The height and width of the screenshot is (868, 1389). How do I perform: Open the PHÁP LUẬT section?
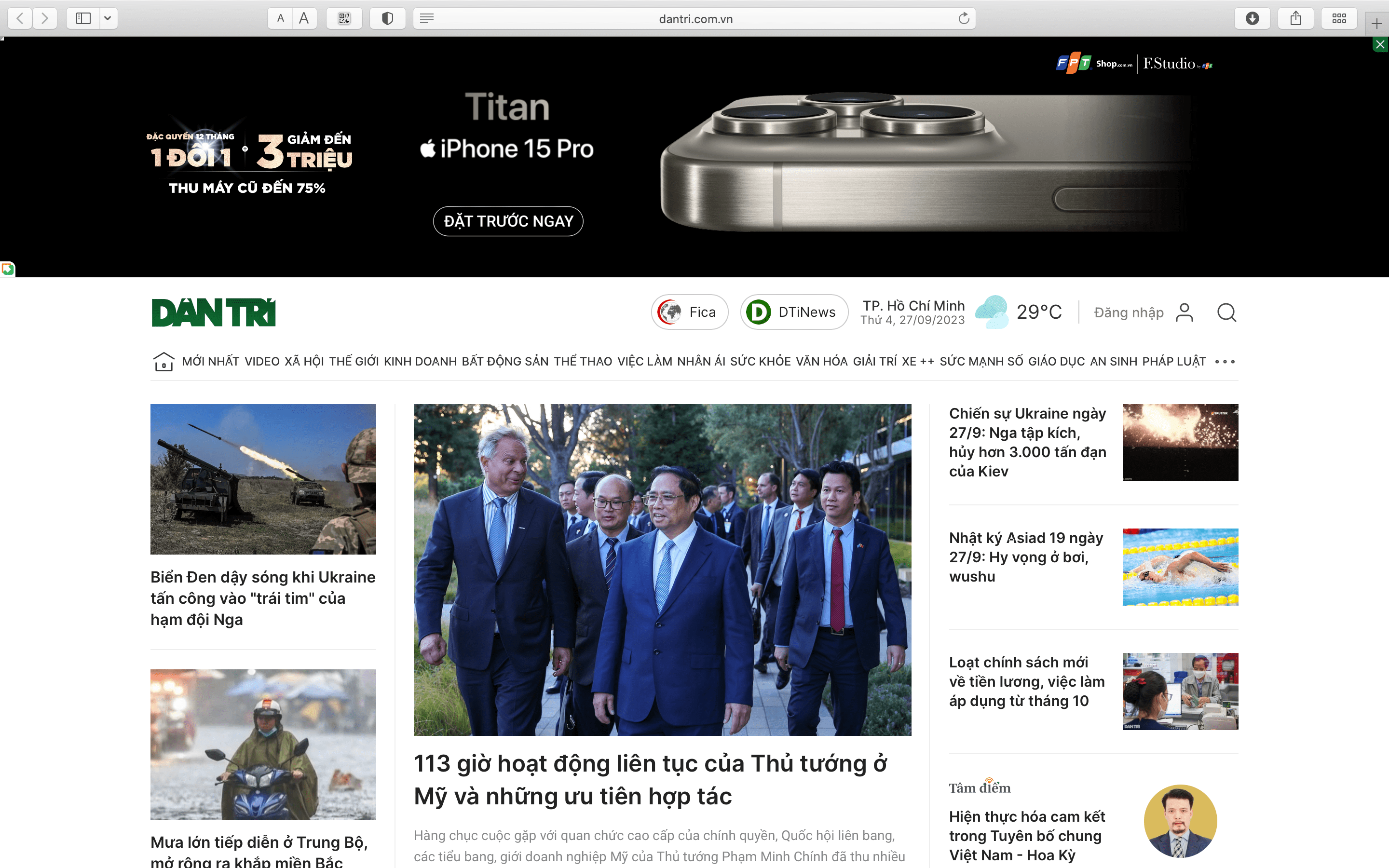(1174, 362)
